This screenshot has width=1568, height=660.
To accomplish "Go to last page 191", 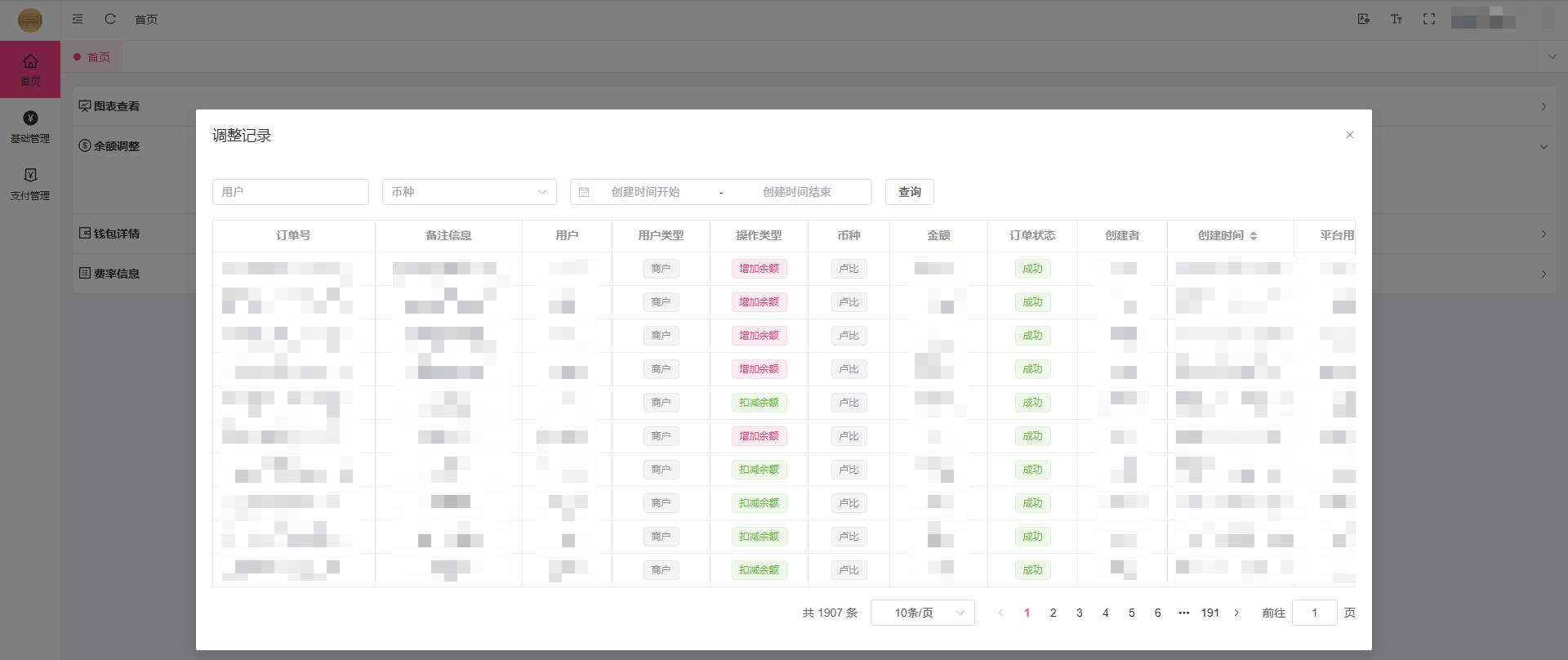I will tap(1209, 613).
